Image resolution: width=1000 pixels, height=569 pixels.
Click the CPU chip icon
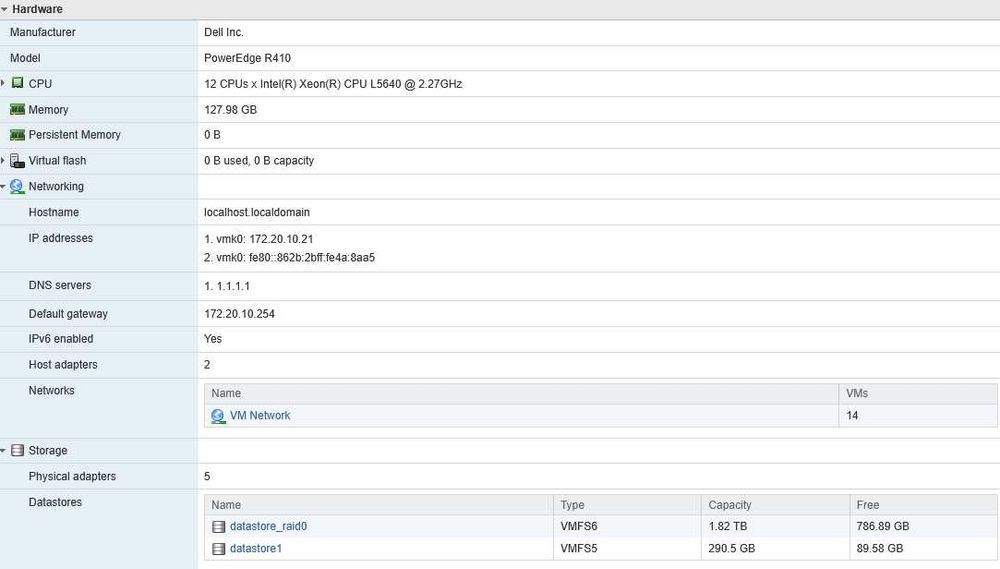[18, 83]
